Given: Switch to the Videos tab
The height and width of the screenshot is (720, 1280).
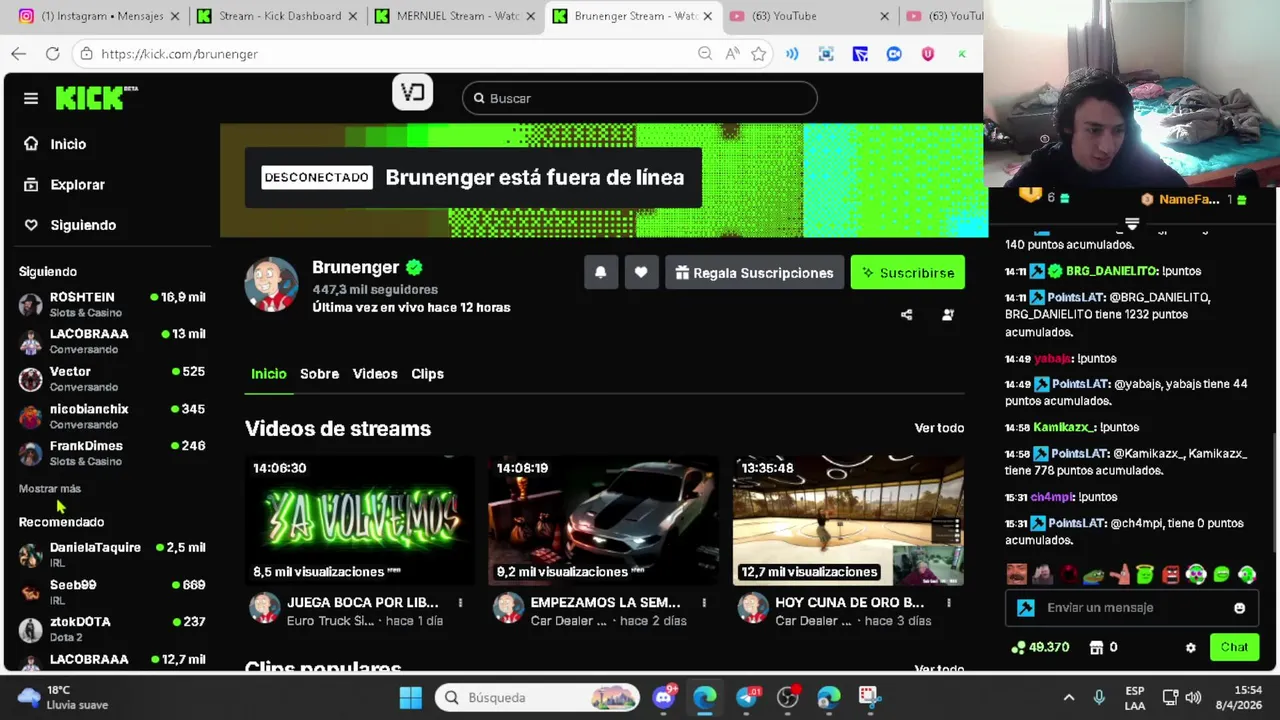Looking at the screenshot, I should 375,374.
